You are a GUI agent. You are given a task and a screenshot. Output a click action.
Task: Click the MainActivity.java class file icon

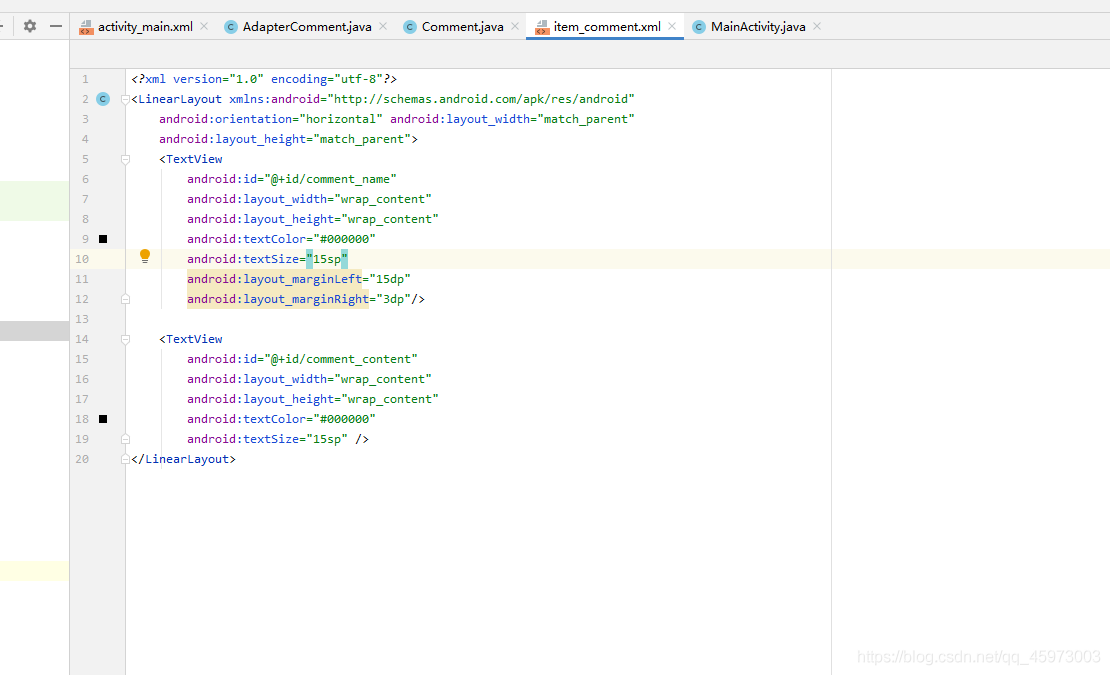(699, 27)
